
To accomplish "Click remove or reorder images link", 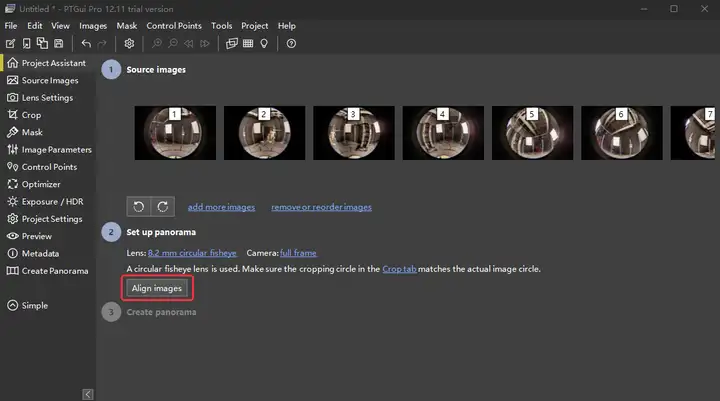I will (321, 207).
